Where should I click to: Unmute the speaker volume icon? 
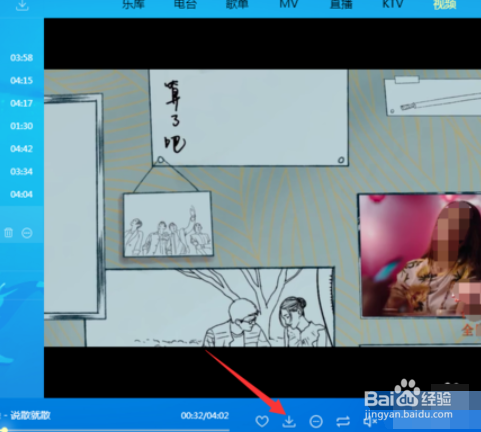point(370,422)
